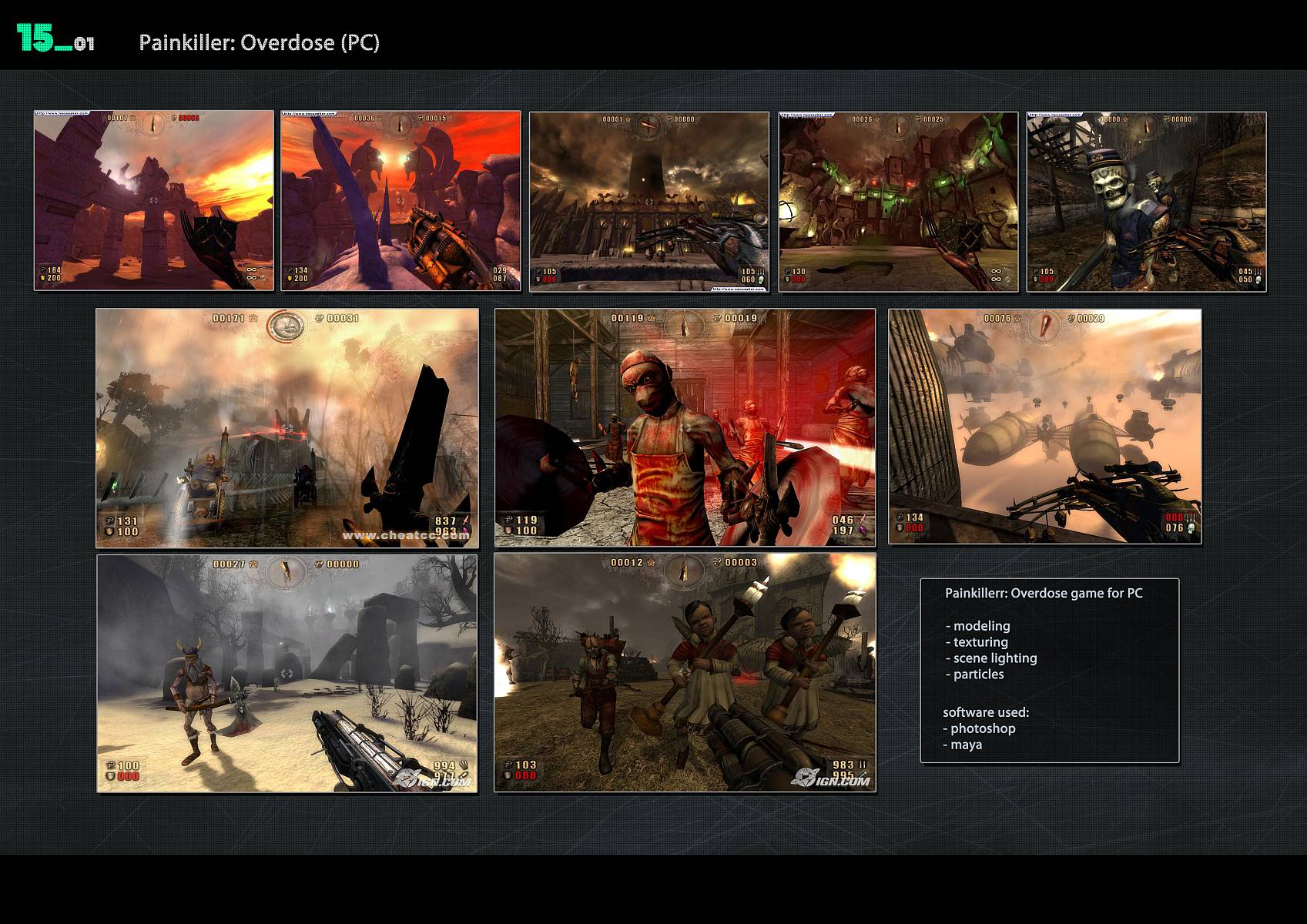Open the green-lit cavern machinery screenshot
Screen dimensions: 1307x924
click(898, 202)
